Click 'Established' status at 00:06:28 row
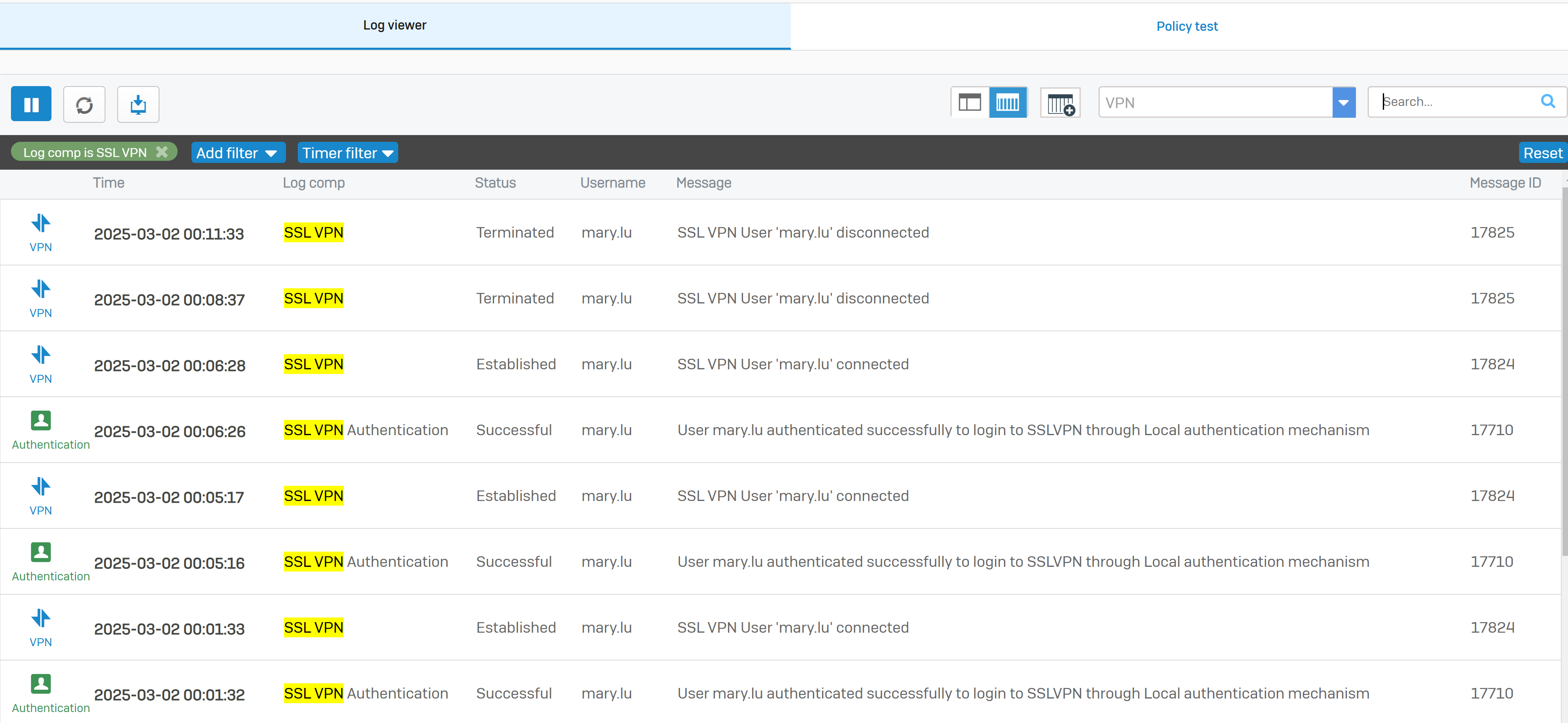The width and height of the screenshot is (1568, 723). (x=515, y=364)
